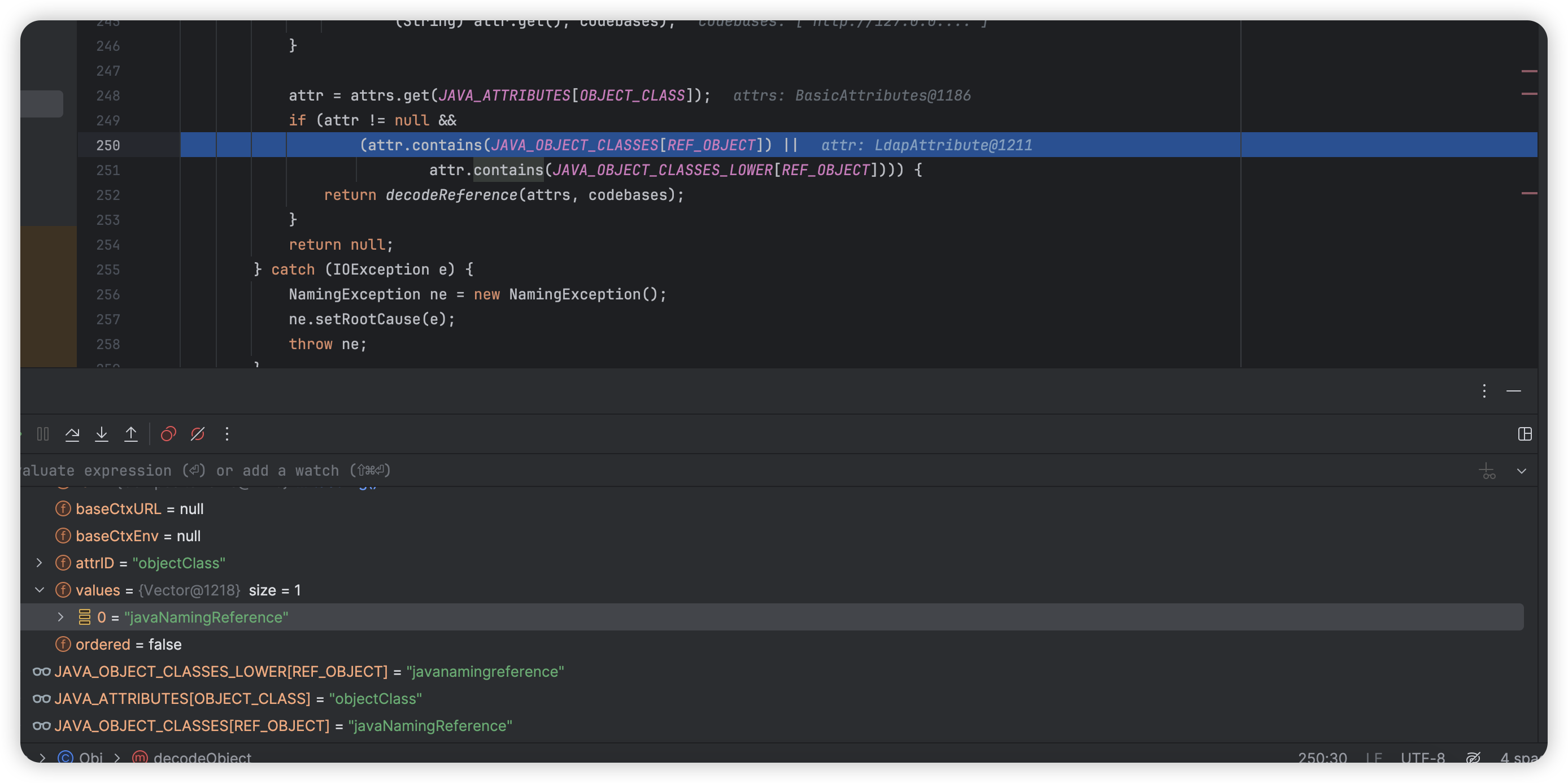Step over the current line

[x=72, y=434]
